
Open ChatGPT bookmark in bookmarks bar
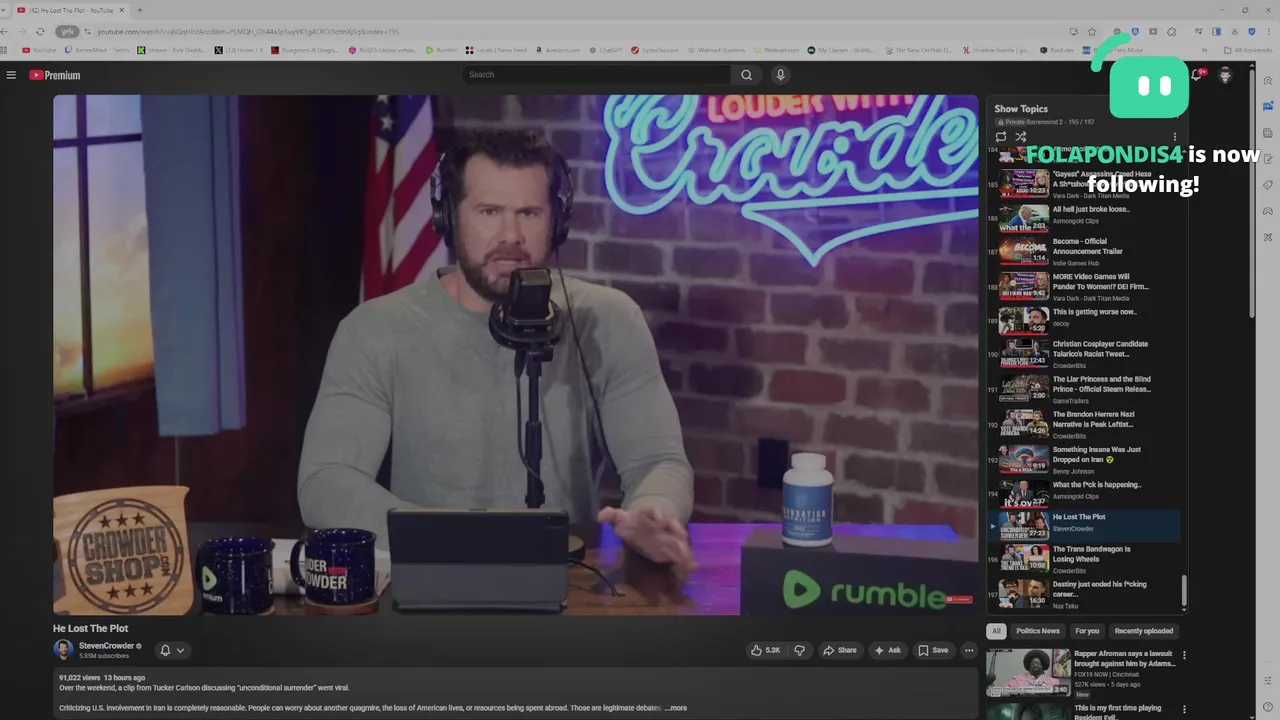tap(603, 50)
